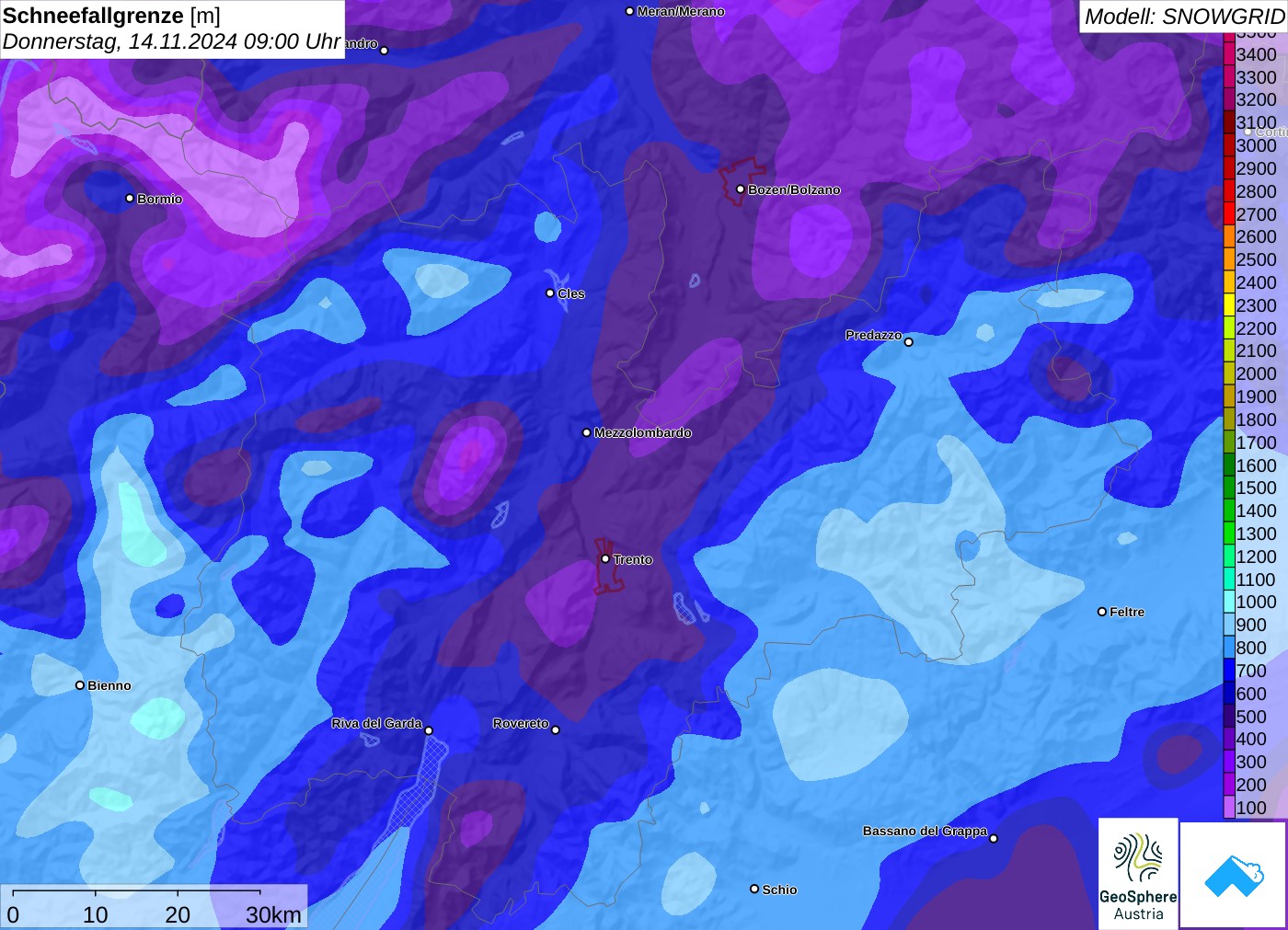
Task: Click the 20 scale bar label
Action: [178, 914]
